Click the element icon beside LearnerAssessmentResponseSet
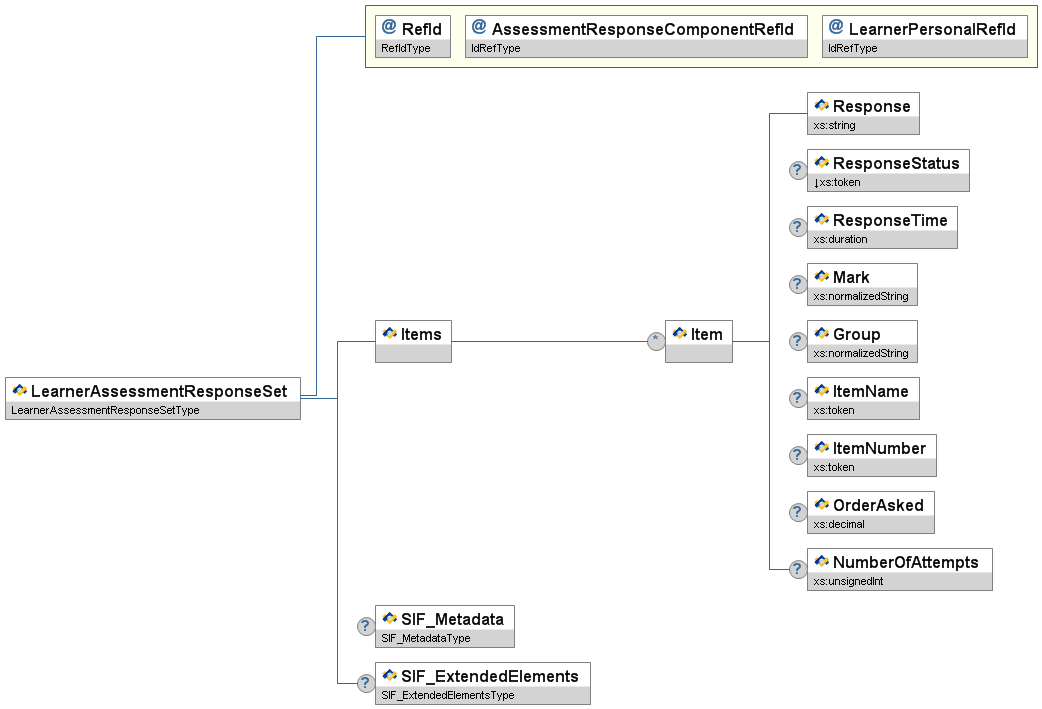The width and height of the screenshot is (1042, 709). [x=20, y=390]
